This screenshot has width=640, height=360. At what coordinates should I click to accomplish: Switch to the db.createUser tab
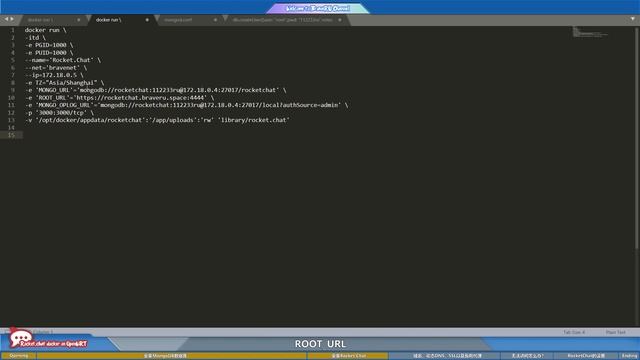[282, 20]
